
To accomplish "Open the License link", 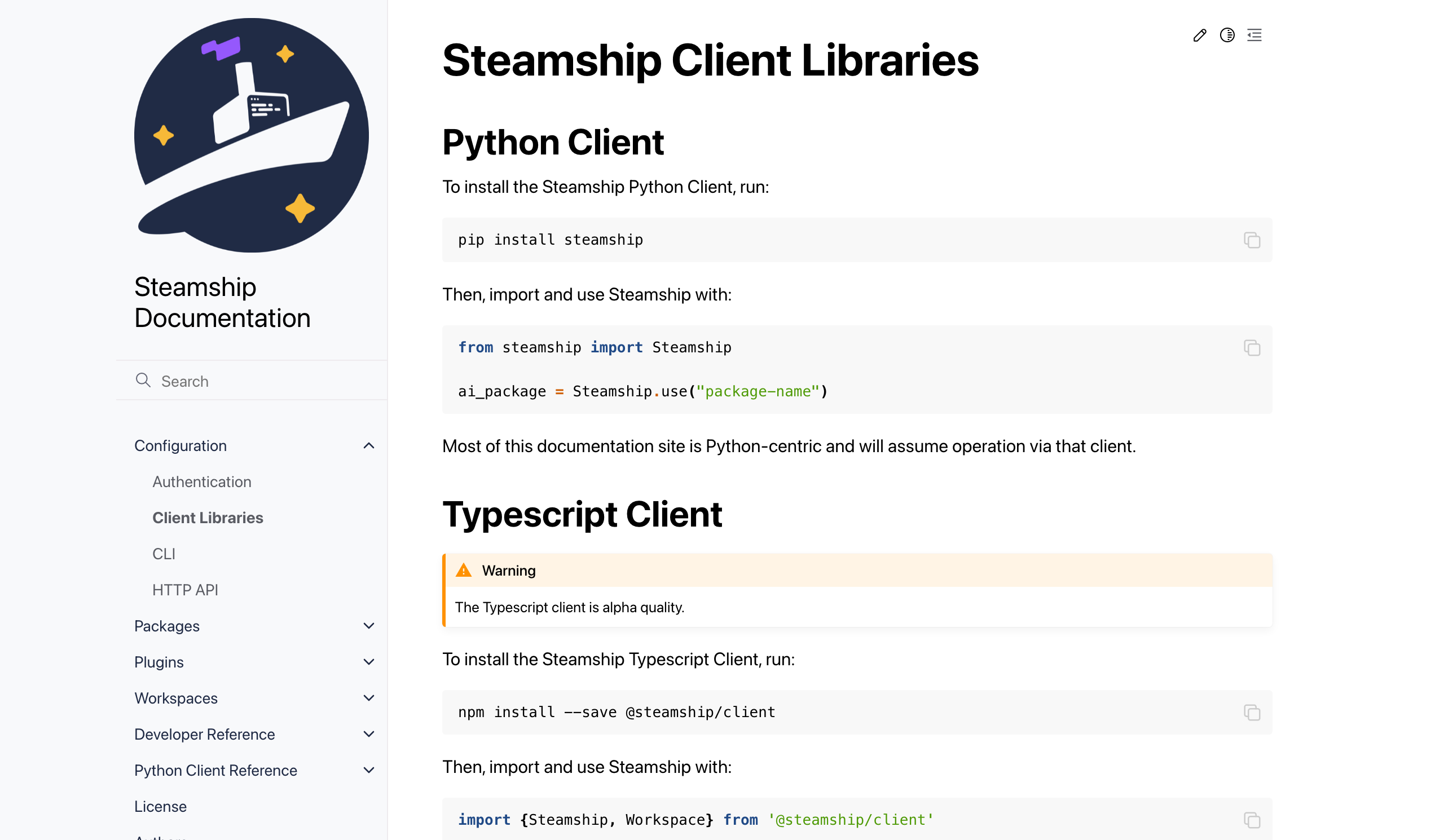I will [x=160, y=806].
